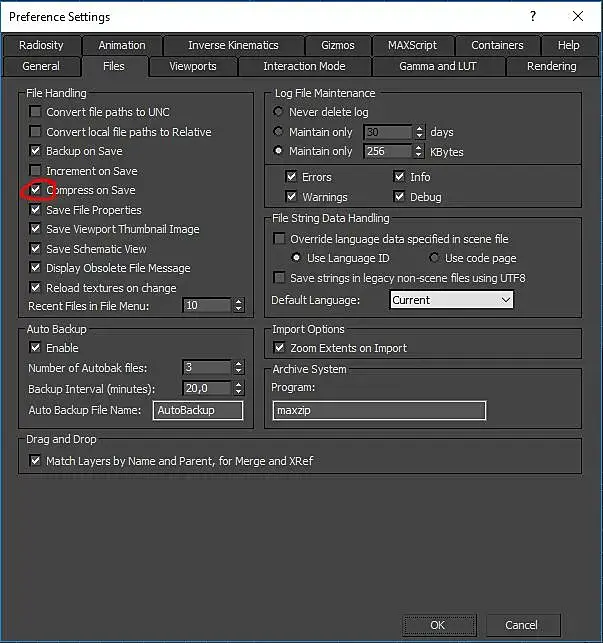Uncheck Compress on Save

(36, 190)
